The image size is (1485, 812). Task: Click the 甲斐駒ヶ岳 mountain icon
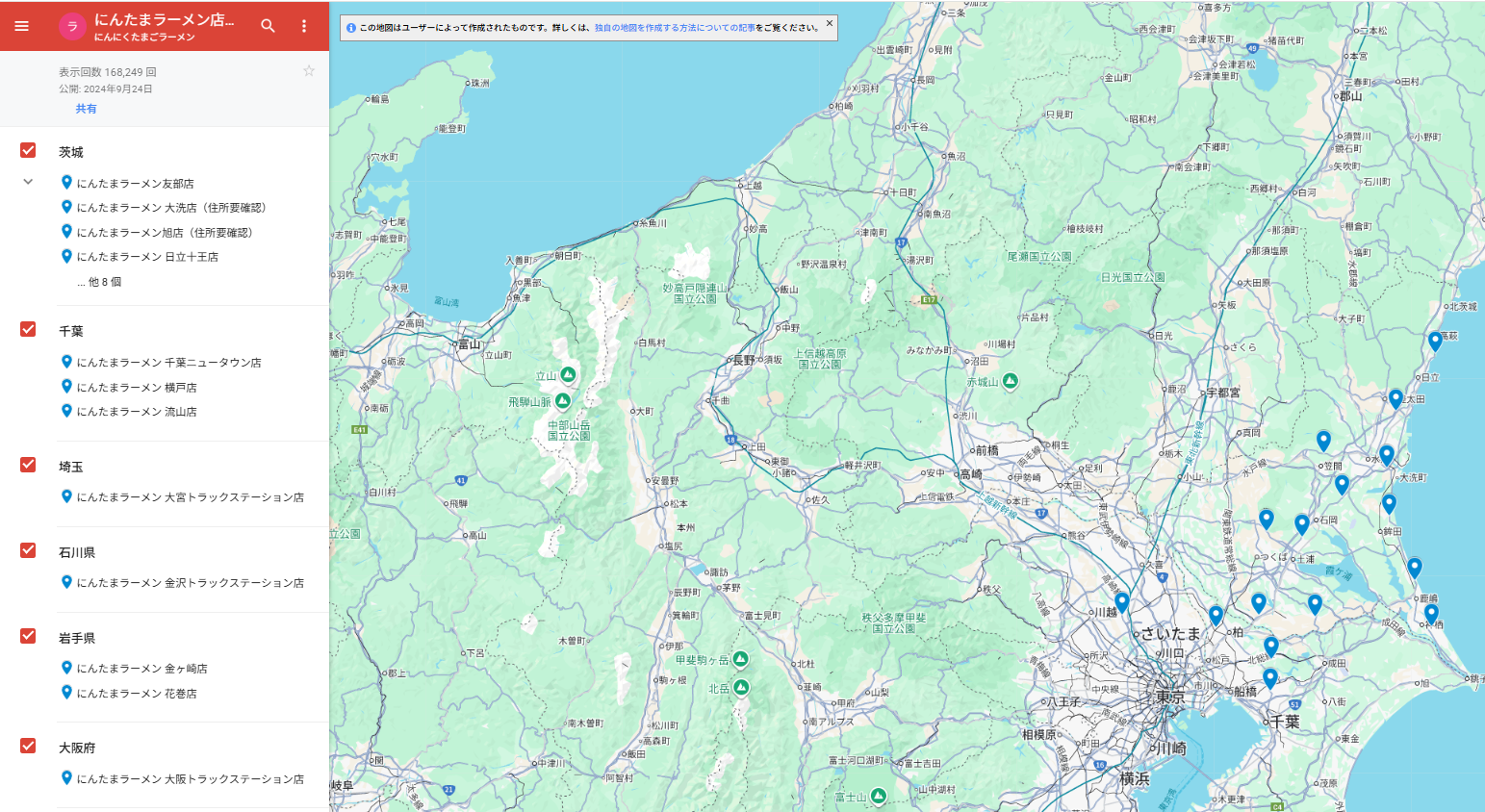click(740, 659)
